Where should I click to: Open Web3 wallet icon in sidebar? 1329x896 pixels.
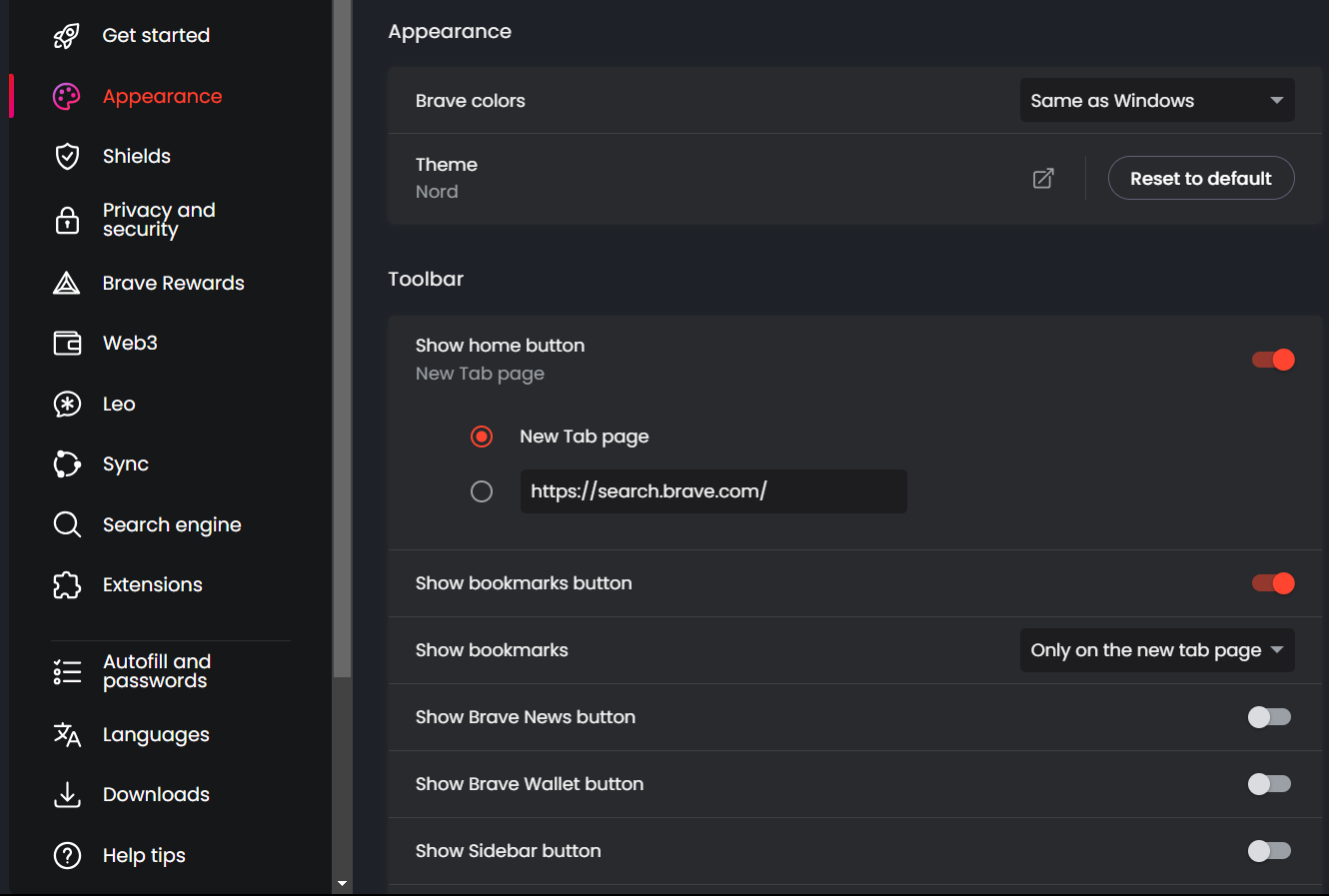point(67,344)
